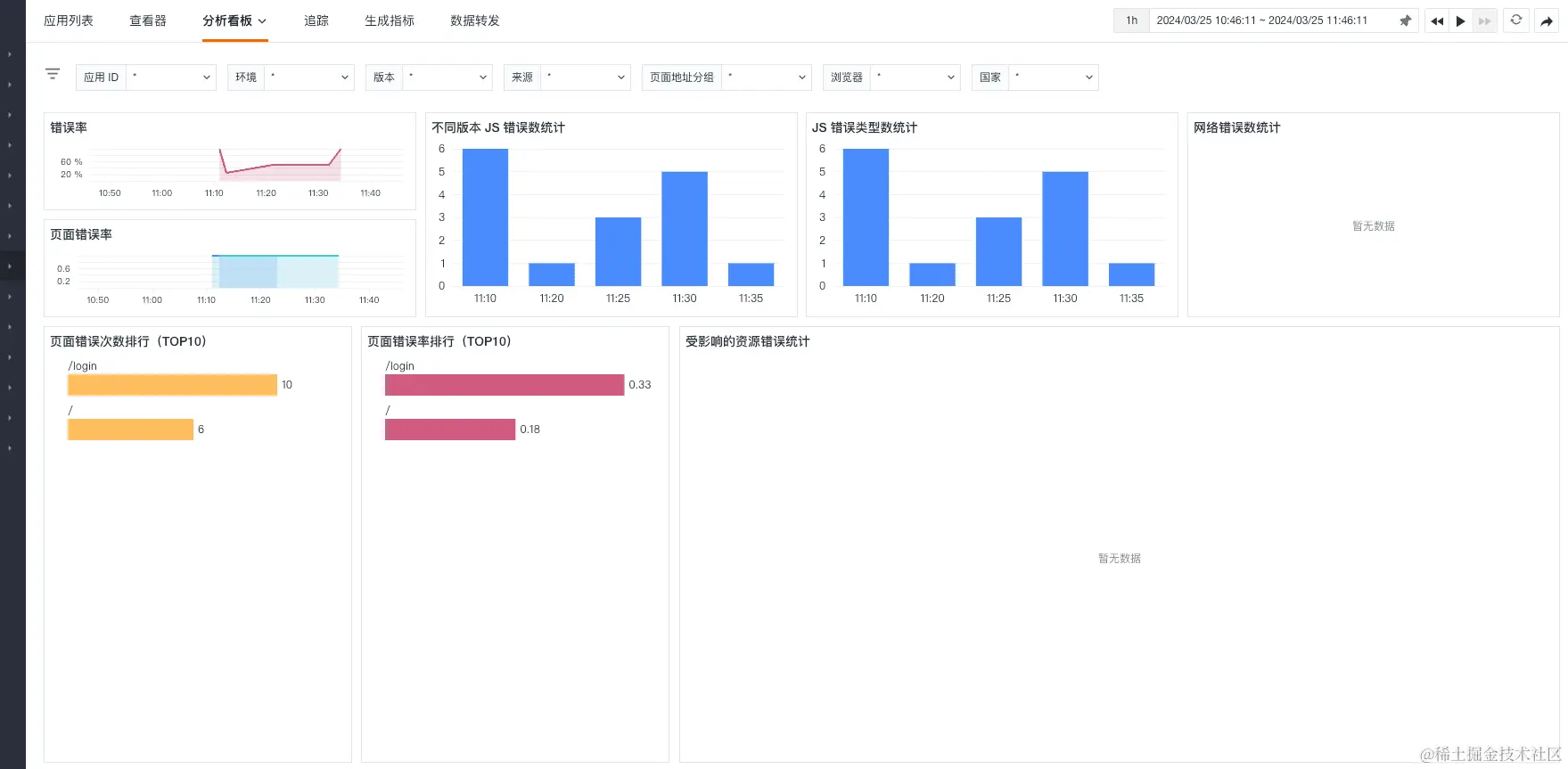Viewport: 1568px width, 769px height.
Task: Click the 不同版本 JS 错误数统计 title
Action: click(498, 127)
